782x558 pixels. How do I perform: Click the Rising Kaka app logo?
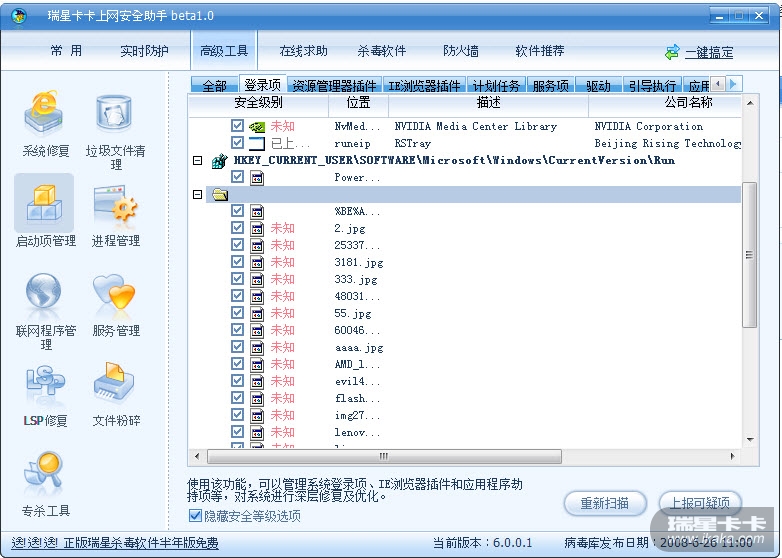[x=19, y=16]
